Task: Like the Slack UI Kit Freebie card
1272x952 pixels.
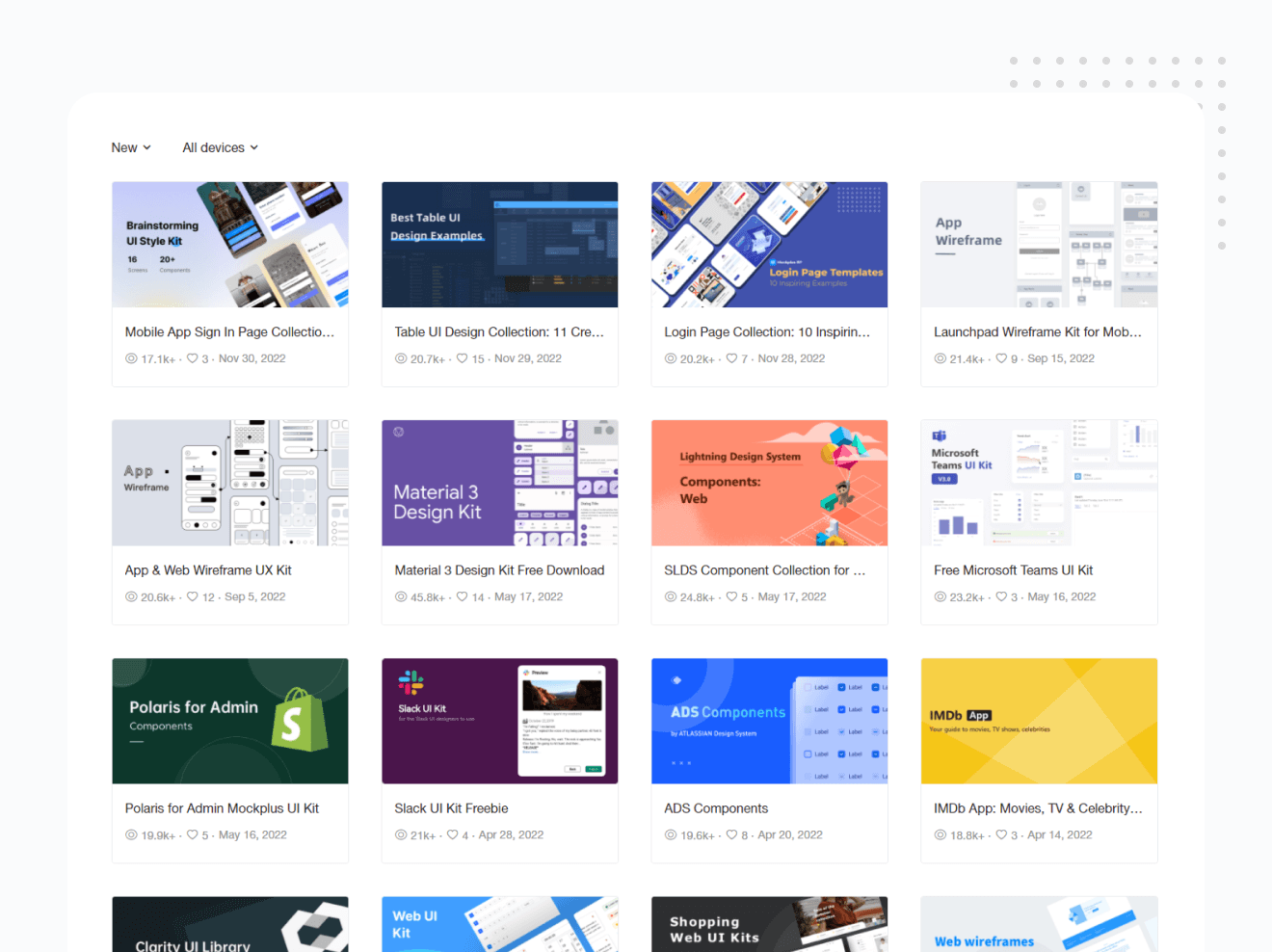Action: click(453, 835)
